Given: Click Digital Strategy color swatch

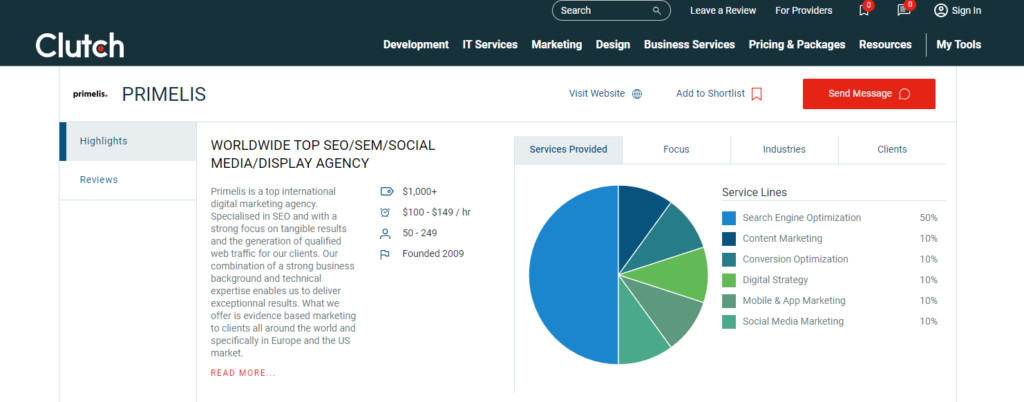Looking at the screenshot, I should pos(729,280).
